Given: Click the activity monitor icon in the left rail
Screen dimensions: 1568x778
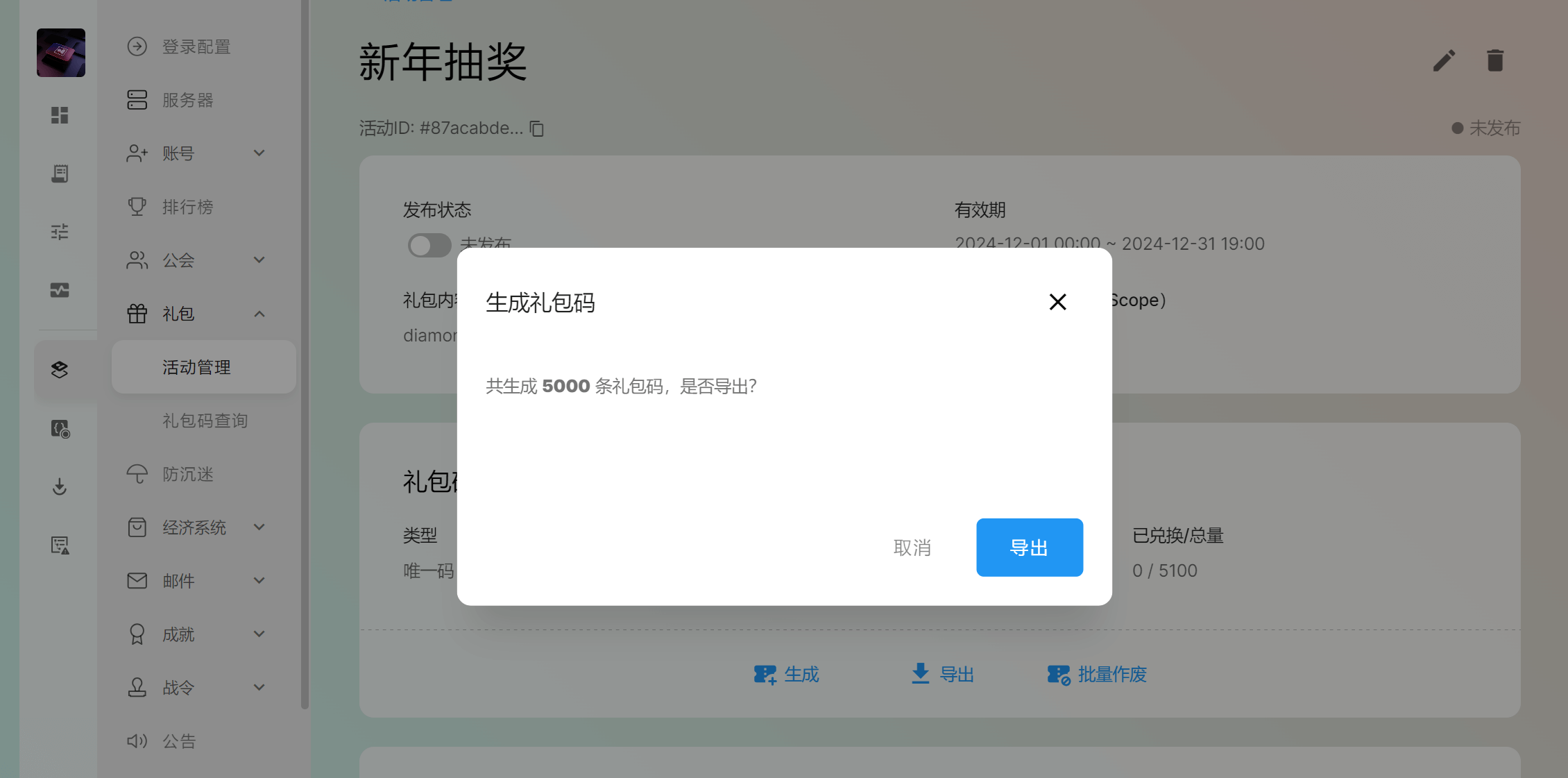Looking at the screenshot, I should coord(60,290).
